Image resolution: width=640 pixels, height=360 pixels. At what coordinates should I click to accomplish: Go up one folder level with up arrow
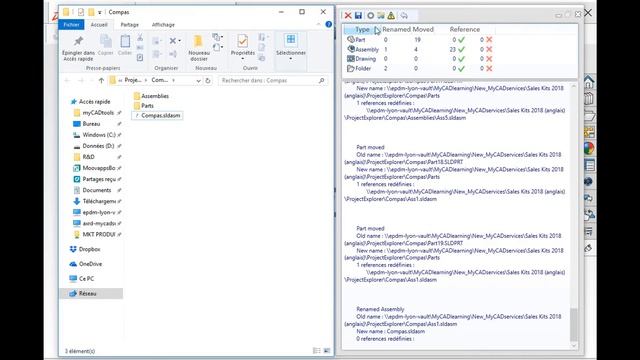101,80
